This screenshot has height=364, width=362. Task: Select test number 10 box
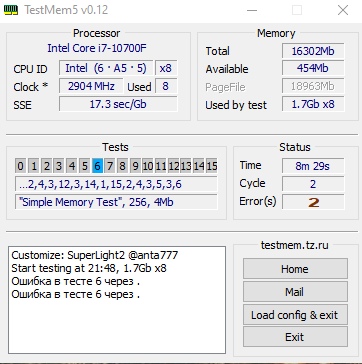click(148, 166)
